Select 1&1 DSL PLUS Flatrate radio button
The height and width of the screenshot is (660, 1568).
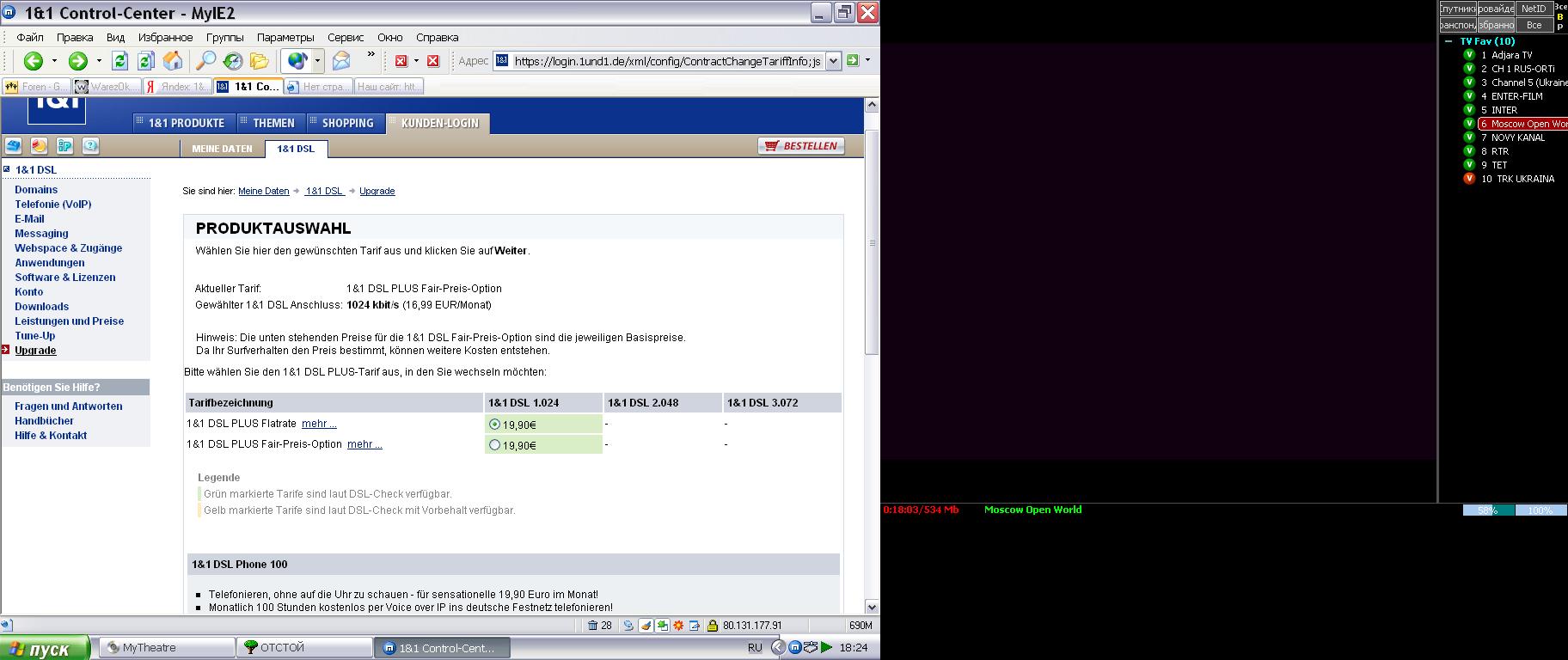point(494,424)
